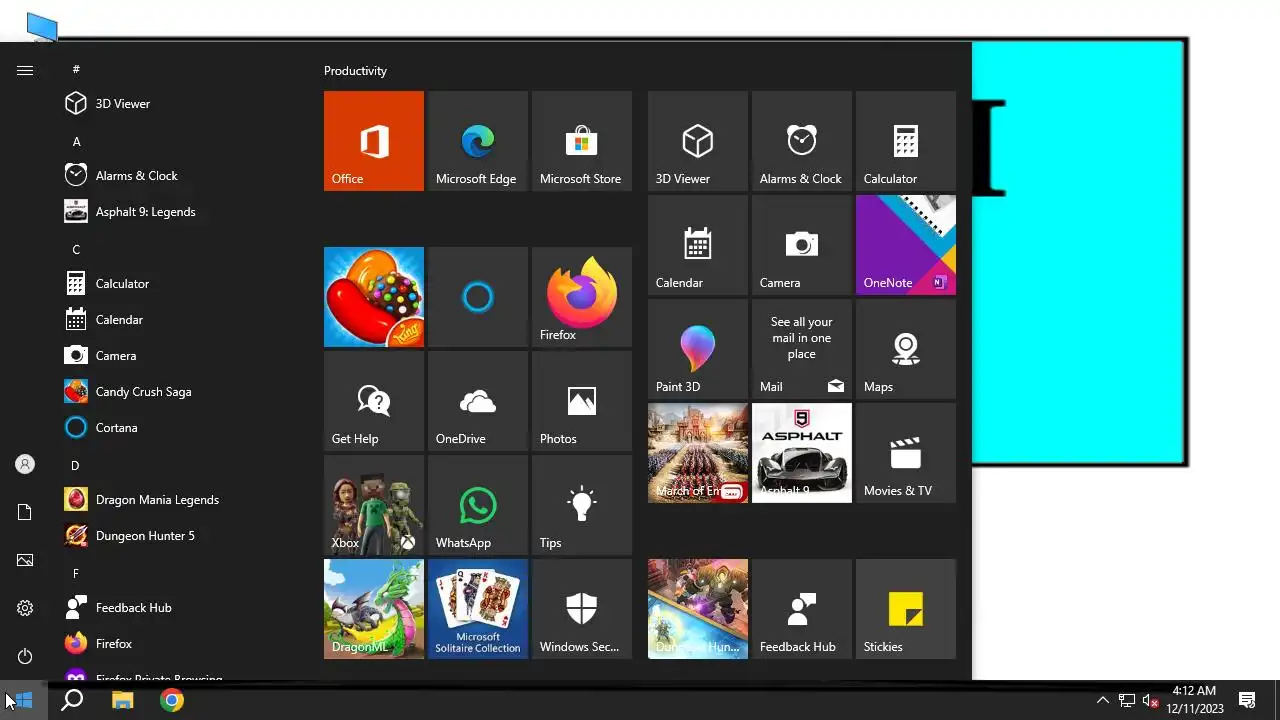The height and width of the screenshot is (720, 1280).
Task: Open the OneDrive tile
Action: (478, 401)
